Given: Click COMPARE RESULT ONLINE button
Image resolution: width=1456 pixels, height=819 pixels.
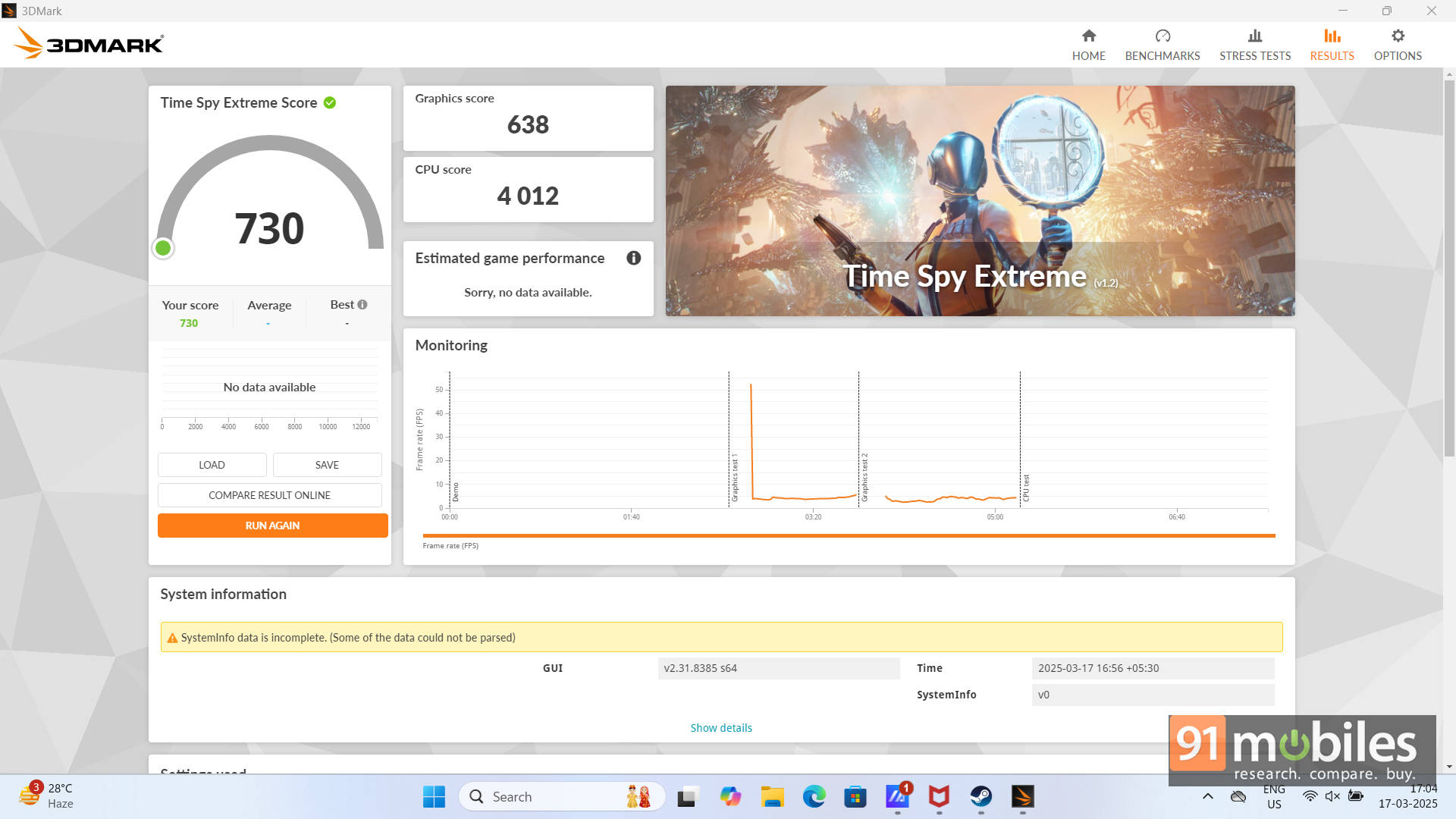Looking at the screenshot, I should 269,495.
